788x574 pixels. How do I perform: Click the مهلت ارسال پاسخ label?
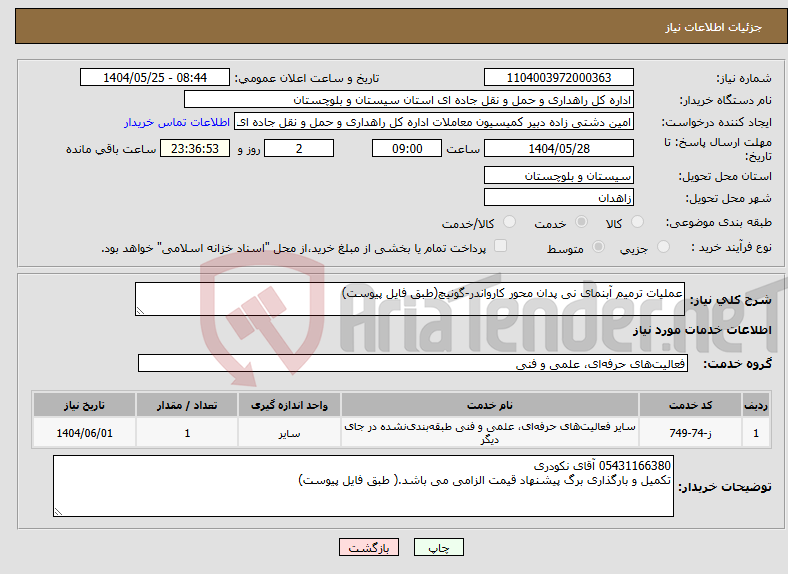718,149
